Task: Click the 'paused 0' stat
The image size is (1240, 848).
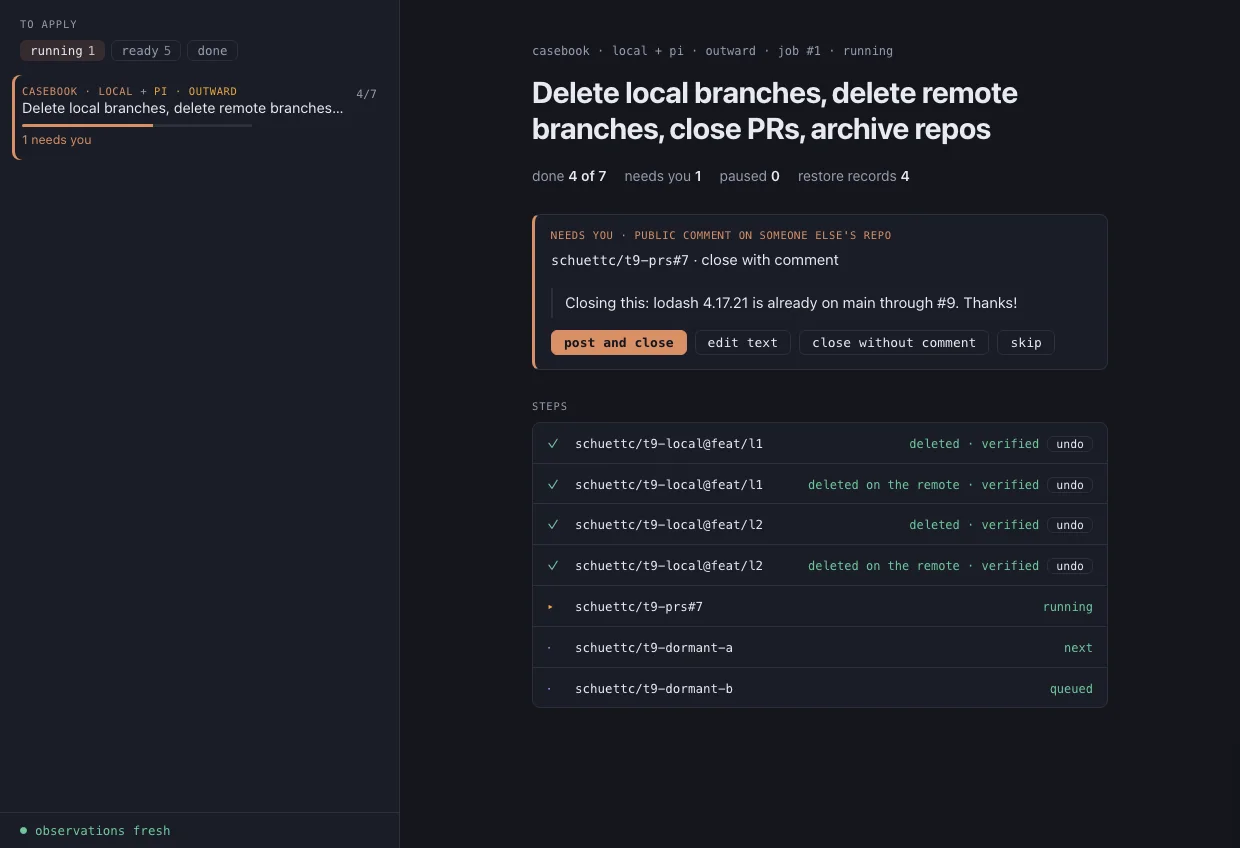Action: tap(749, 176)
